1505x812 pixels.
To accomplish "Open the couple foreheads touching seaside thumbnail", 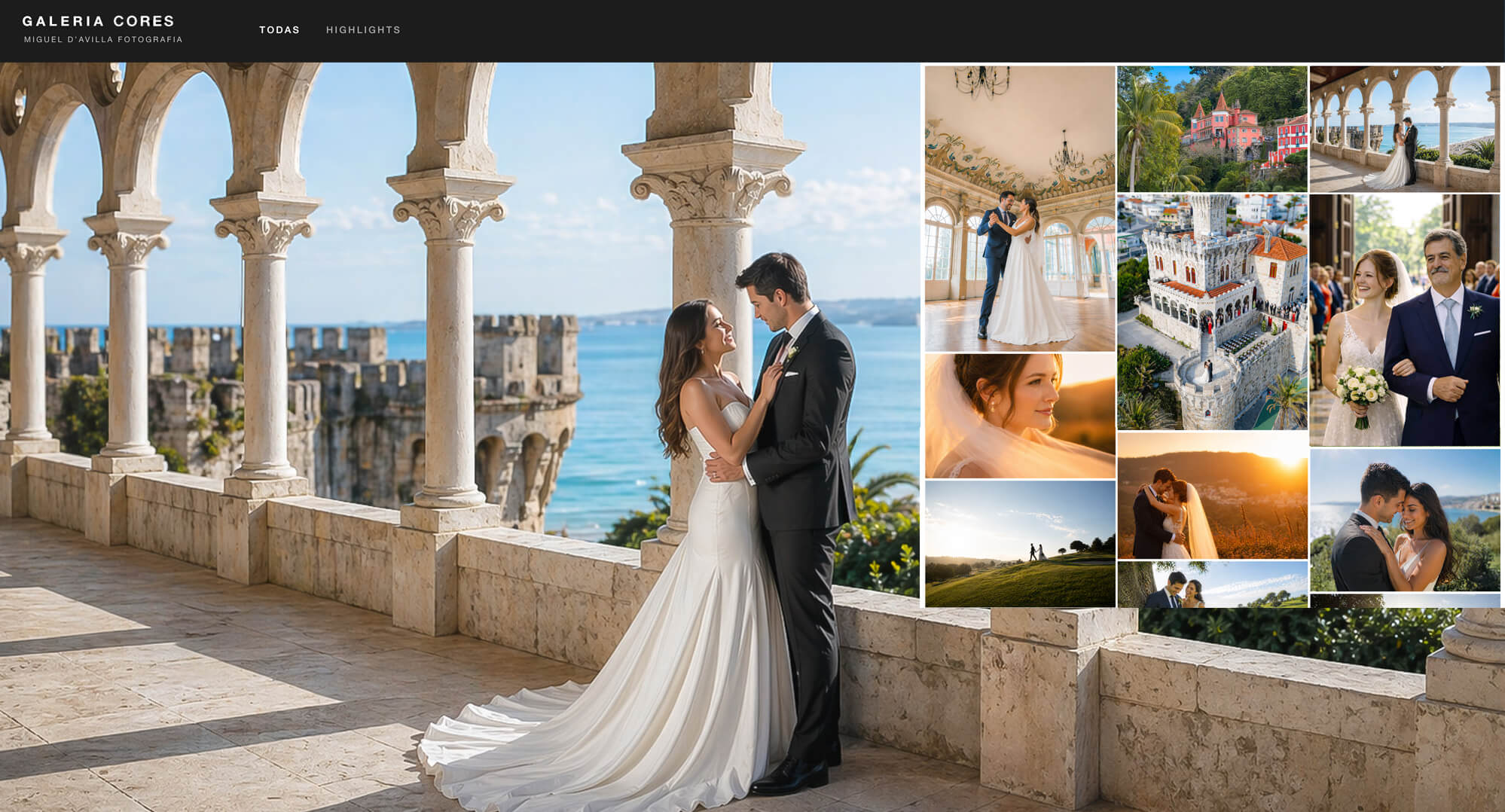I will tap(1405, 520).
